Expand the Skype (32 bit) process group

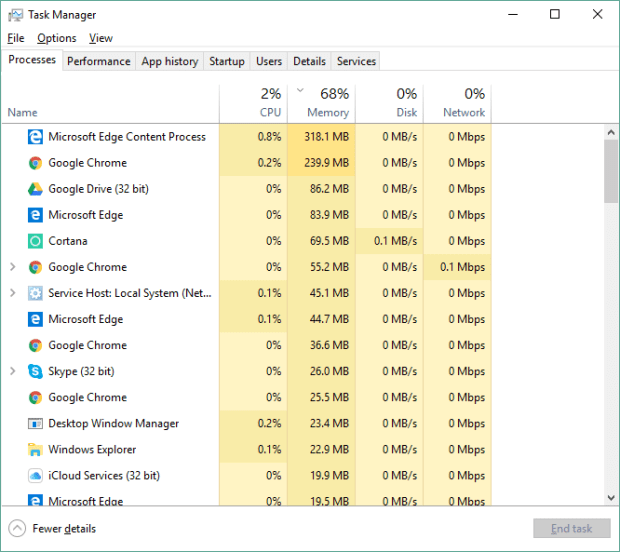13,371
